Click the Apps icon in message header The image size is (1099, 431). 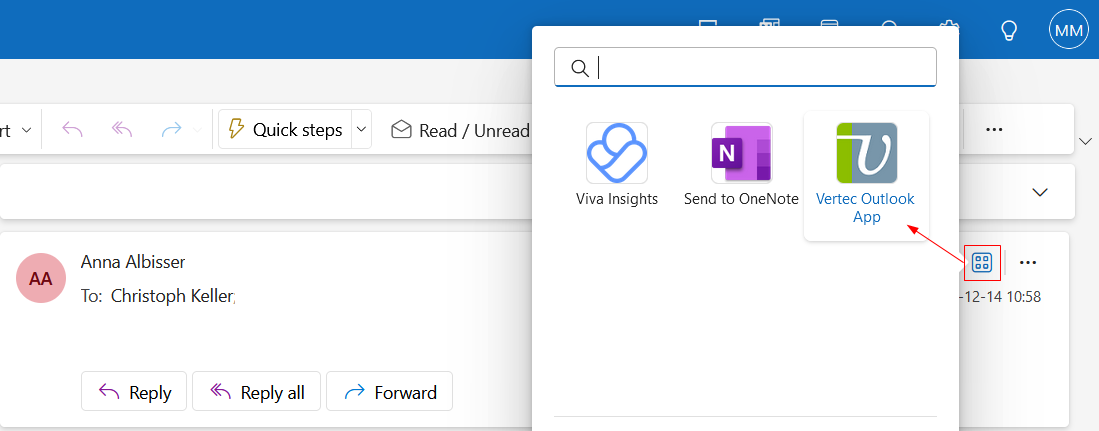point(982,263)
